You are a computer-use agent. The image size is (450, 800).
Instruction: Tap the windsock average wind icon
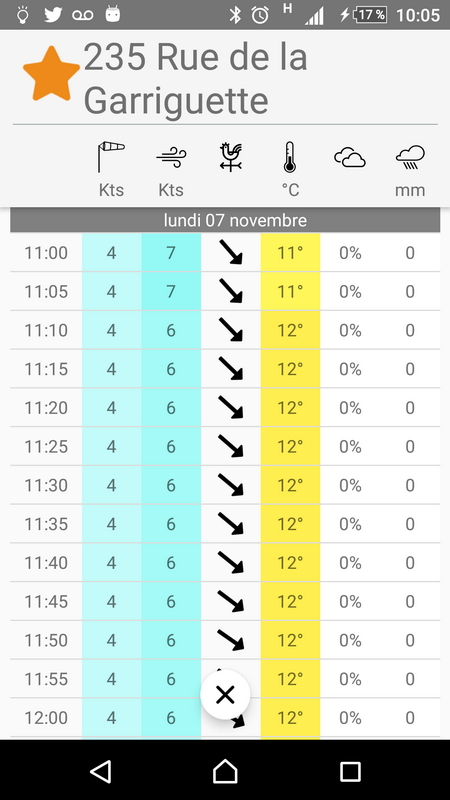click(111, 157)
